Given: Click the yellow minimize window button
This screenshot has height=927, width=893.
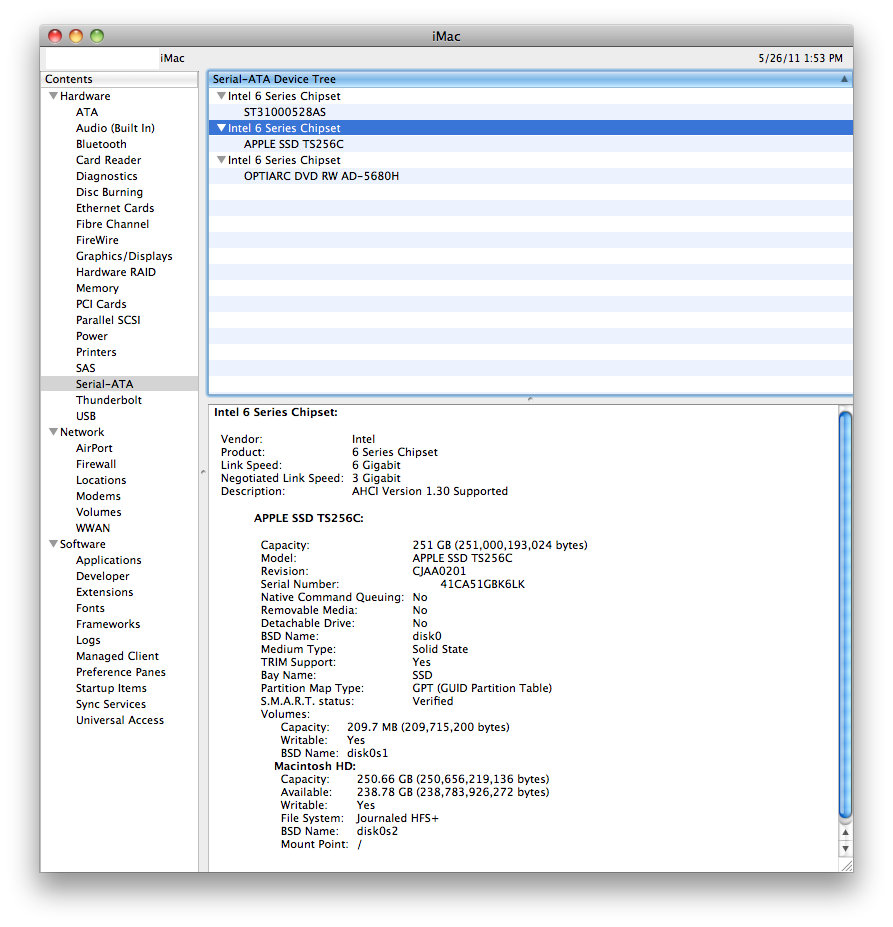Looking at the screenshot, I should [x=76, y=36].
